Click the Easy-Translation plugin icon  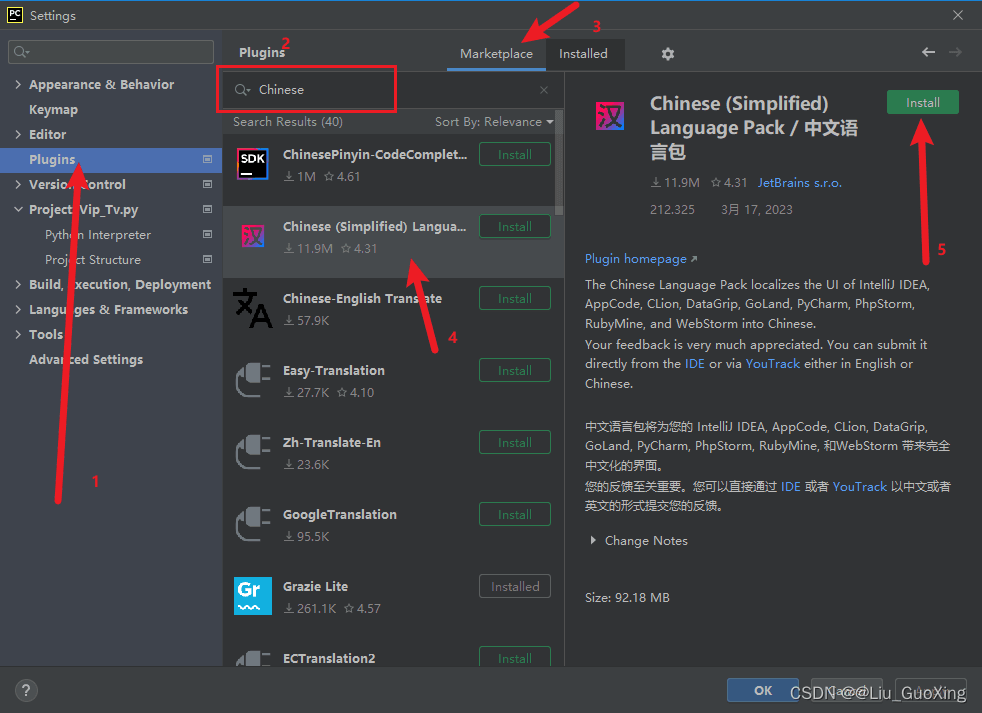click(253, 380)
